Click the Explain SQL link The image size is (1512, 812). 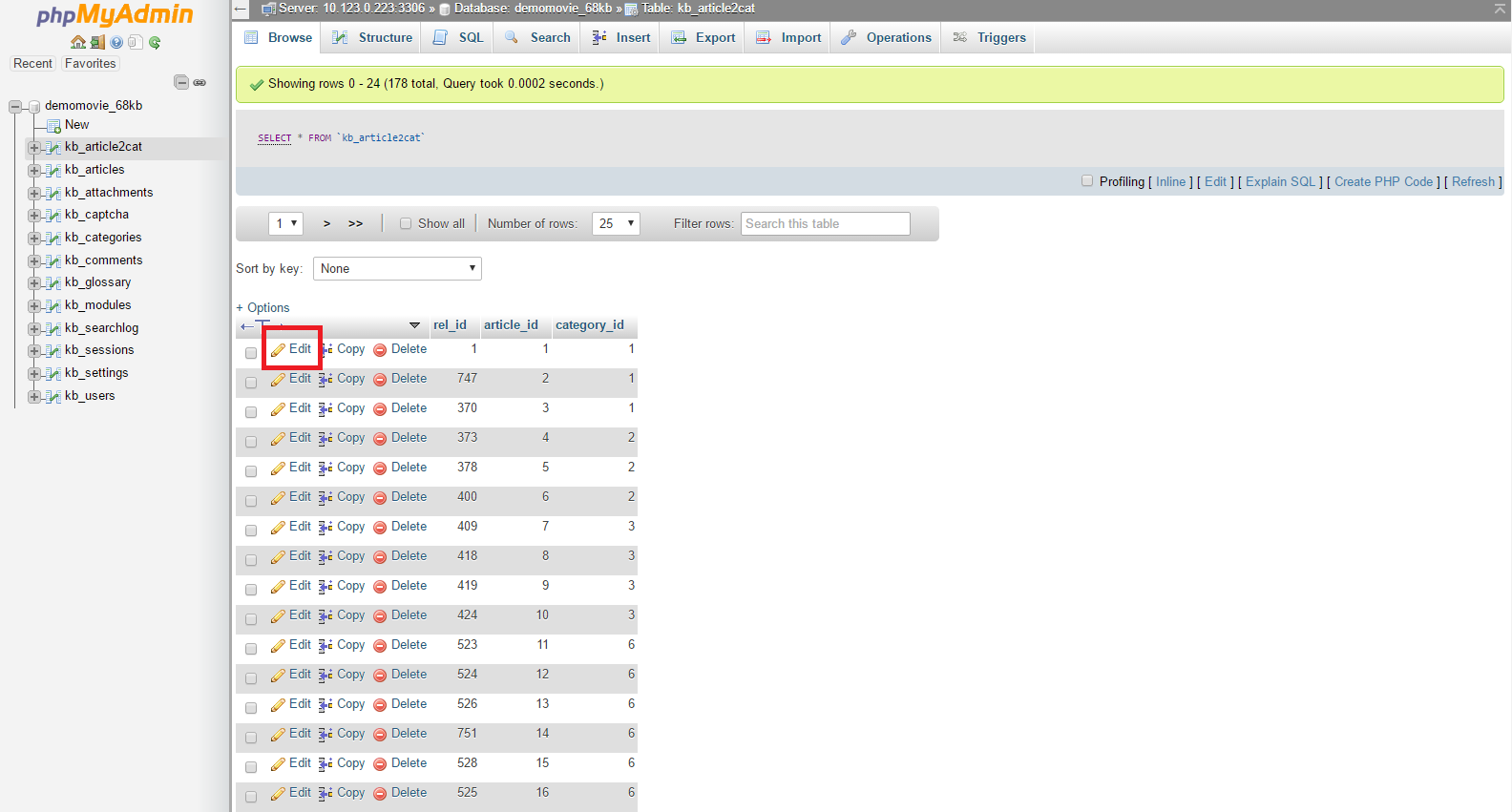(1280, 181)
